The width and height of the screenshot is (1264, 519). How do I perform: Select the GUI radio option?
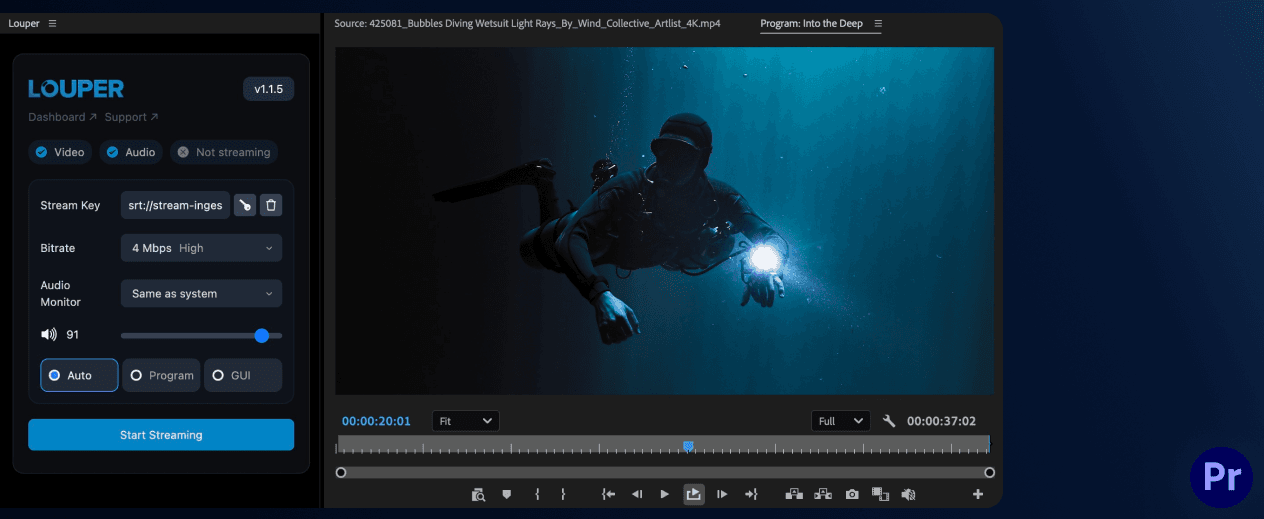(x=243, y=375)
